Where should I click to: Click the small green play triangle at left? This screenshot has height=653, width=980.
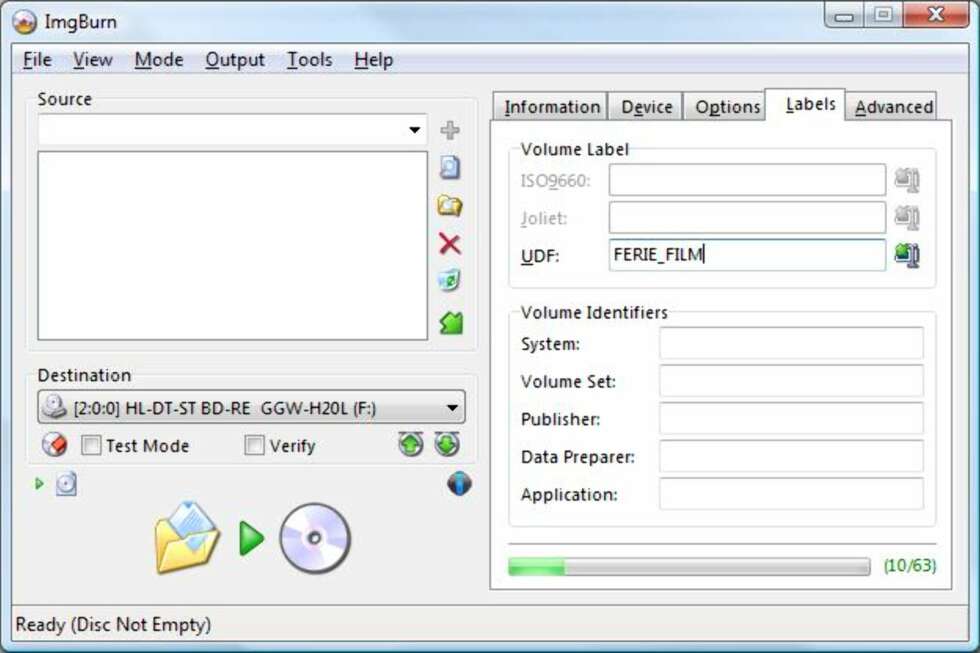tap(39, 484)
